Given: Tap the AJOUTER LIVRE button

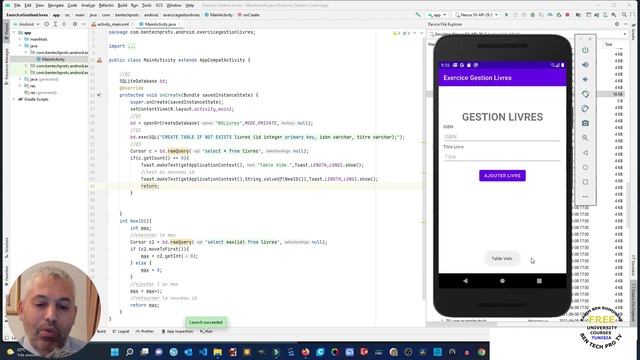Looking at the screenshot, I should (x=502, y=176).
